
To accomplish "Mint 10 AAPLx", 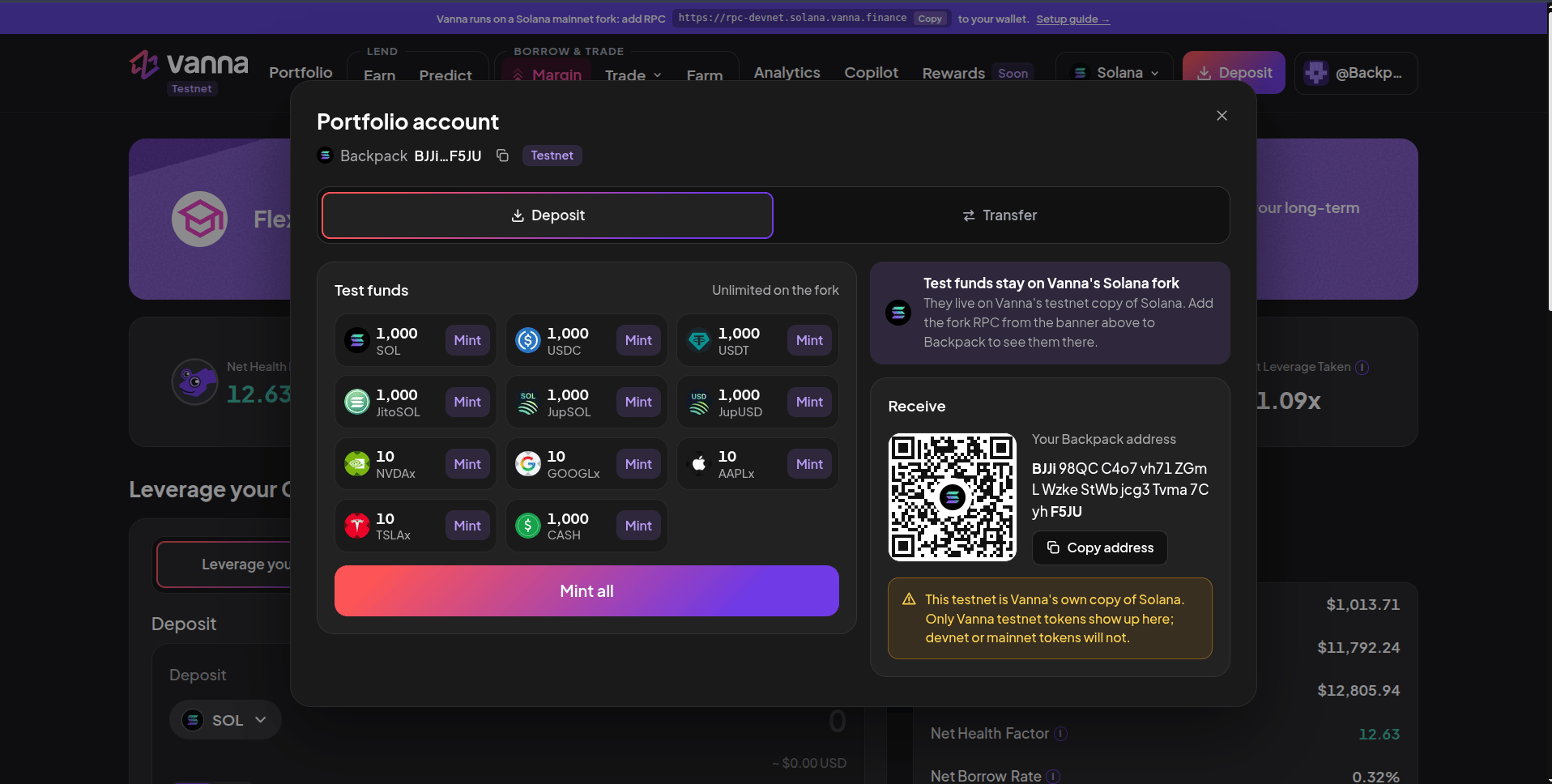I will pyautogui.click(x=809, y=464).
